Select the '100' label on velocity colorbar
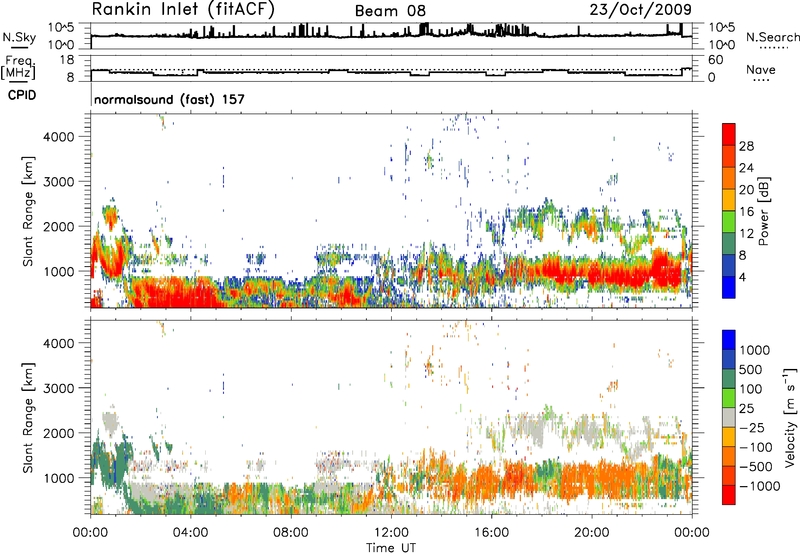This screenshot has height=554, width=800. coord(751,389)
